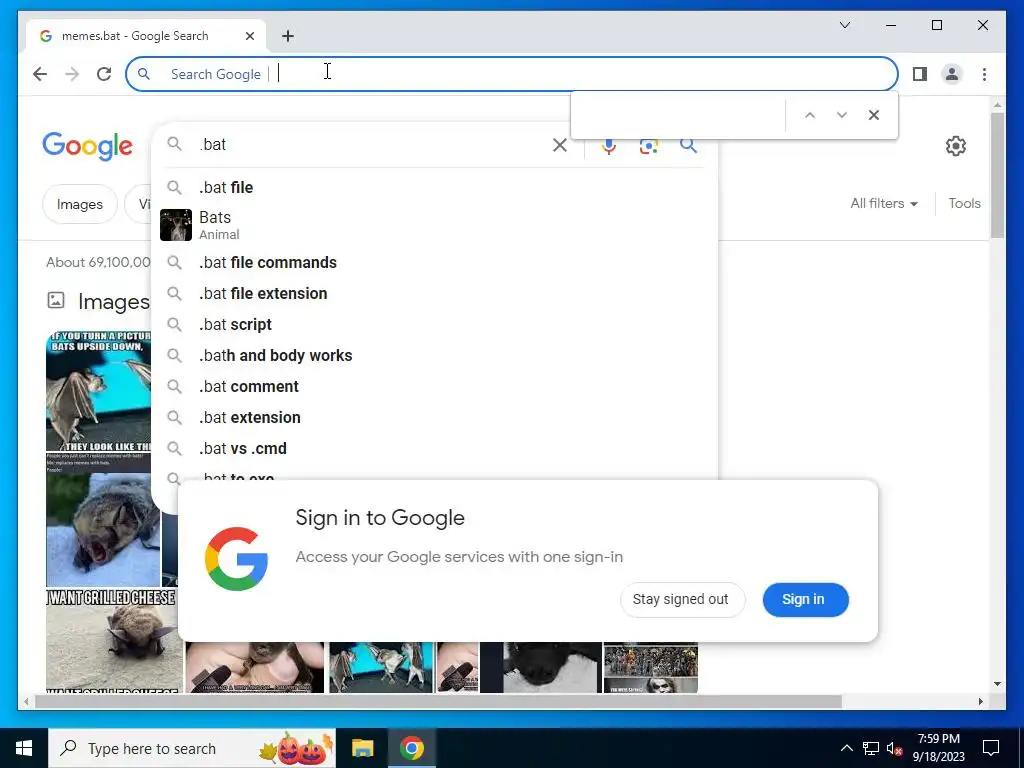Open a new browser tab
1024x768 pixels.
coord(287,36)
